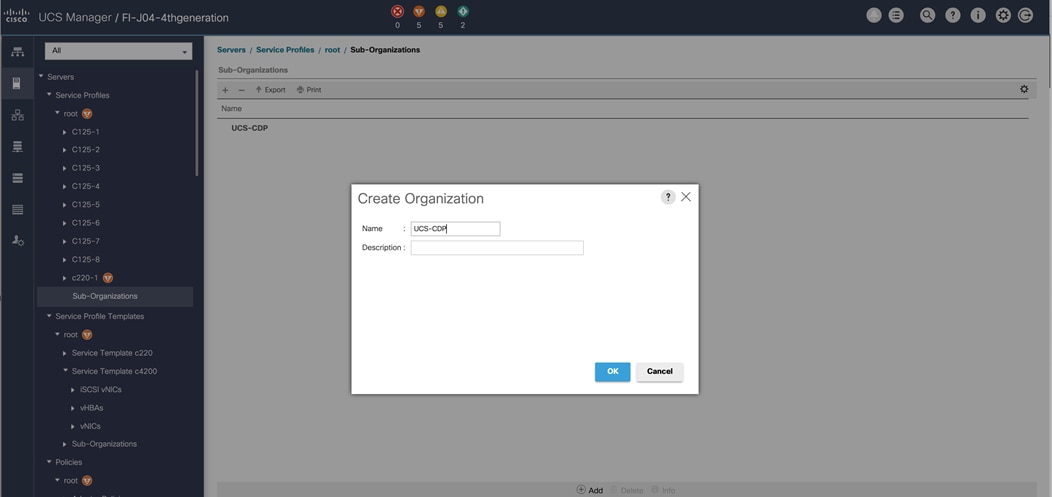This screenshot has height=497, width=1052.
Task: Open the system settings gear in header
Action: pos(1003,15)
